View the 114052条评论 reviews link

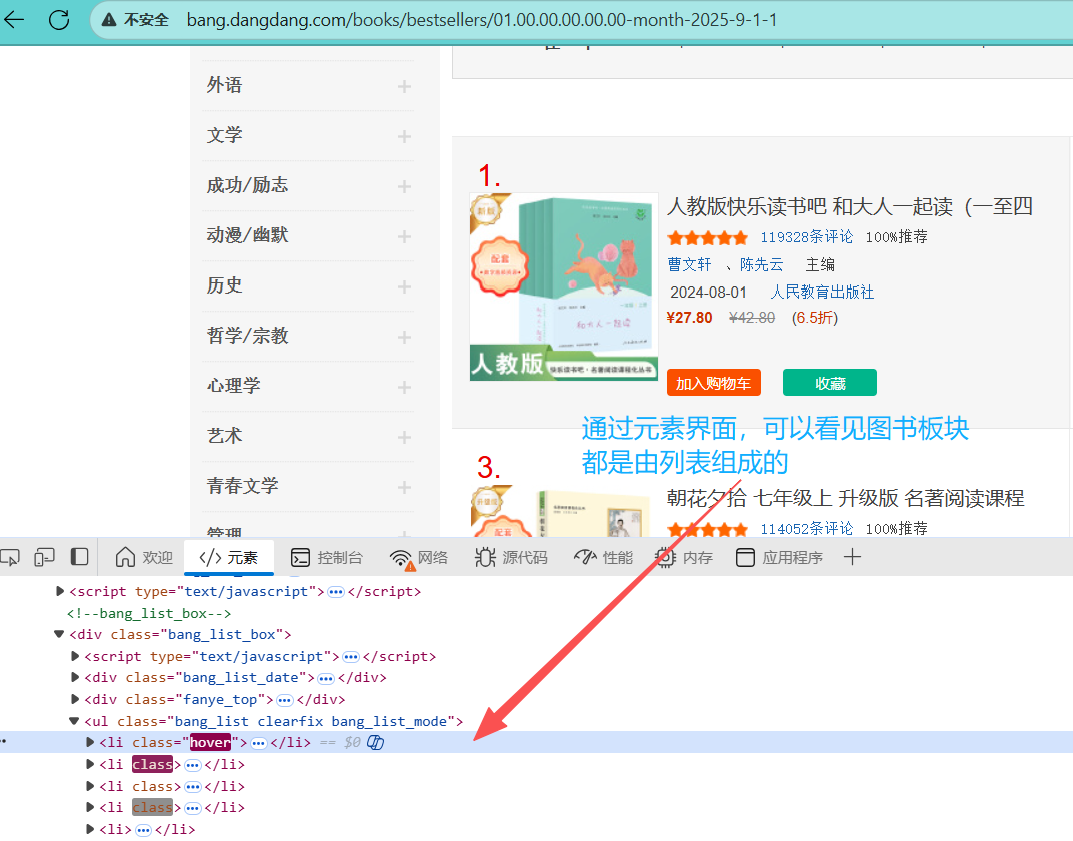click(807, 529)
